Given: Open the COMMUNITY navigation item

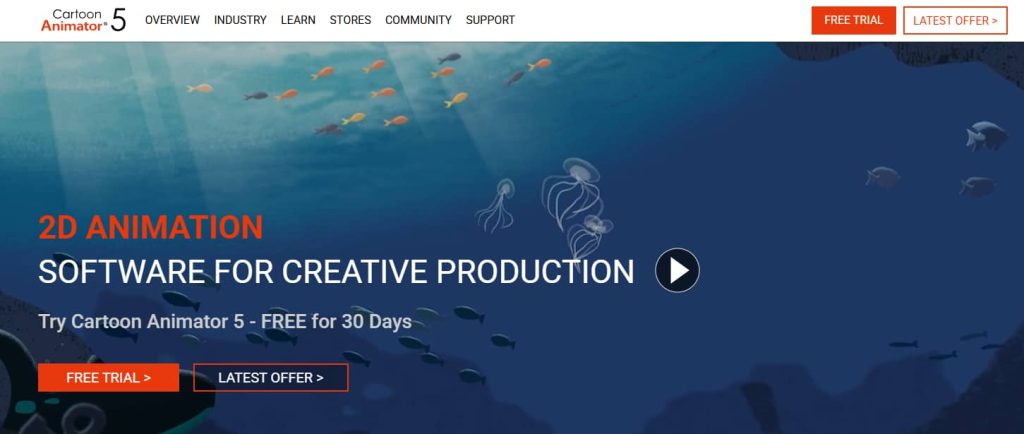Looking at the screenshot, I should point(418,20).
